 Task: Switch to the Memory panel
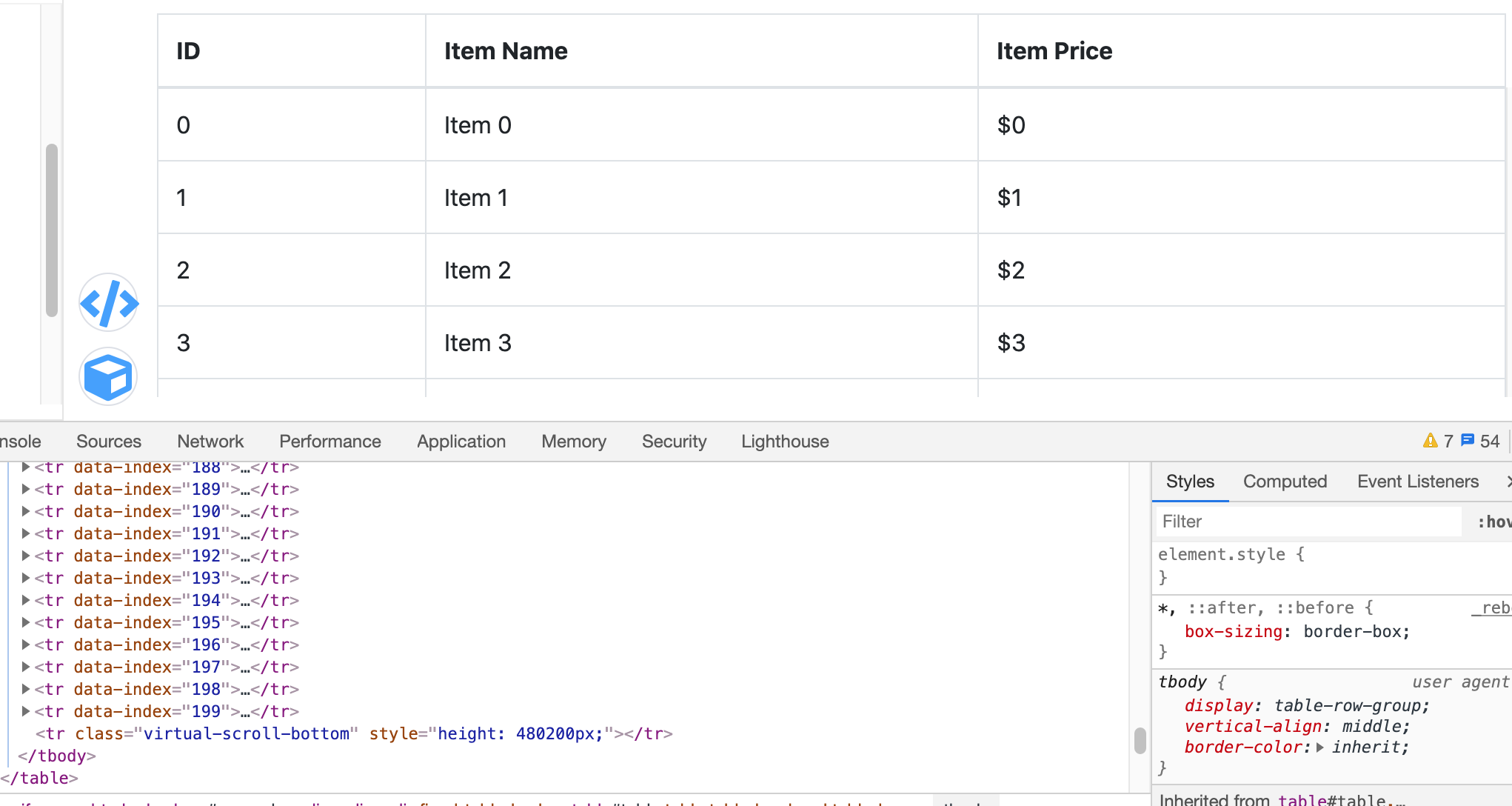click(x=573, y=441)
